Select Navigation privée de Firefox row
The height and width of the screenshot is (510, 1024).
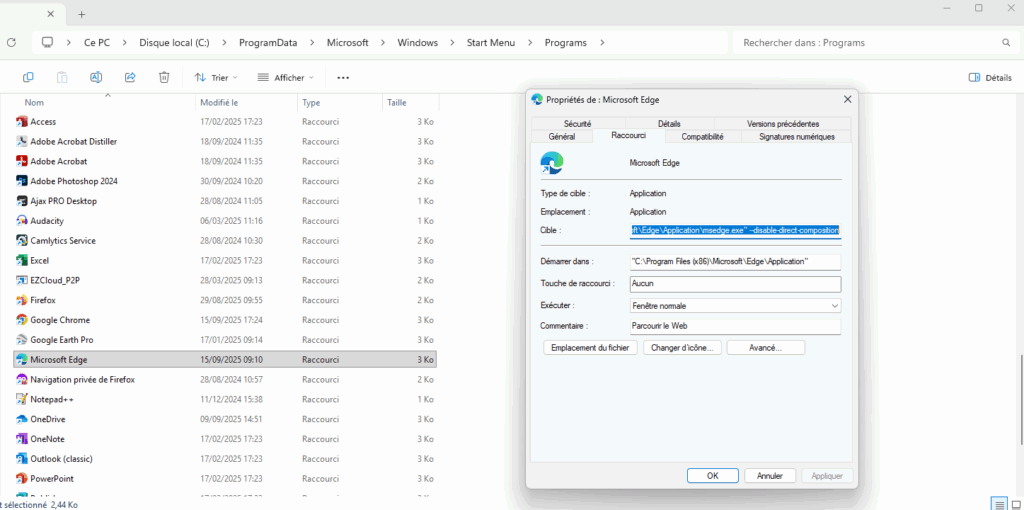coord(225,379)
